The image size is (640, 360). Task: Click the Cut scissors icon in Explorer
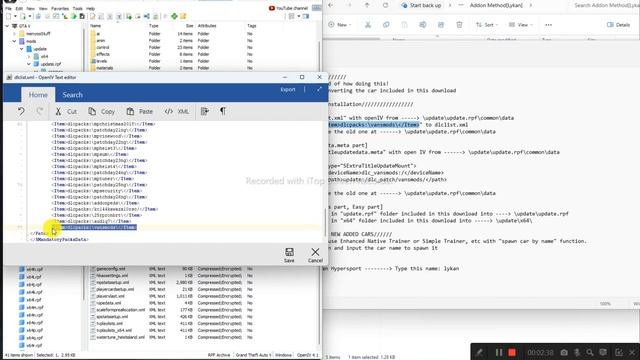point(368,25)
